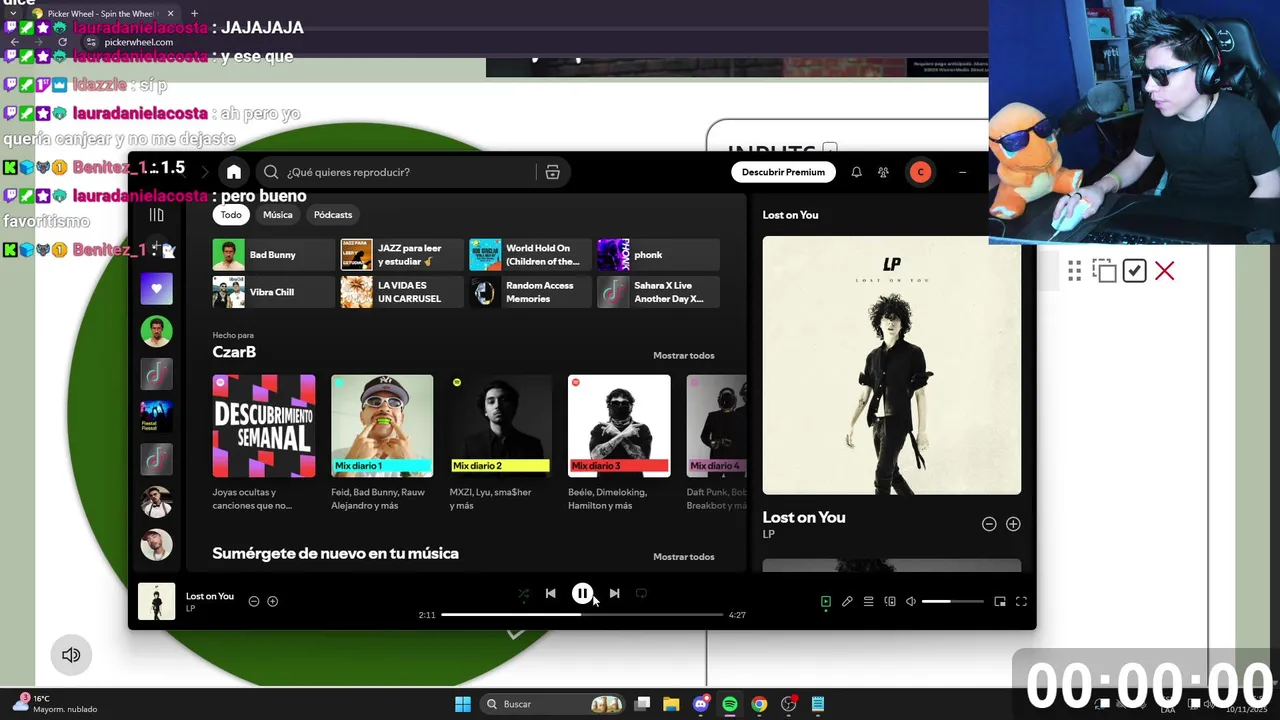Click the sound speaker button on Picker Wheel page
The height and width of the screenshot is (720, 1280).
point(71,655)
